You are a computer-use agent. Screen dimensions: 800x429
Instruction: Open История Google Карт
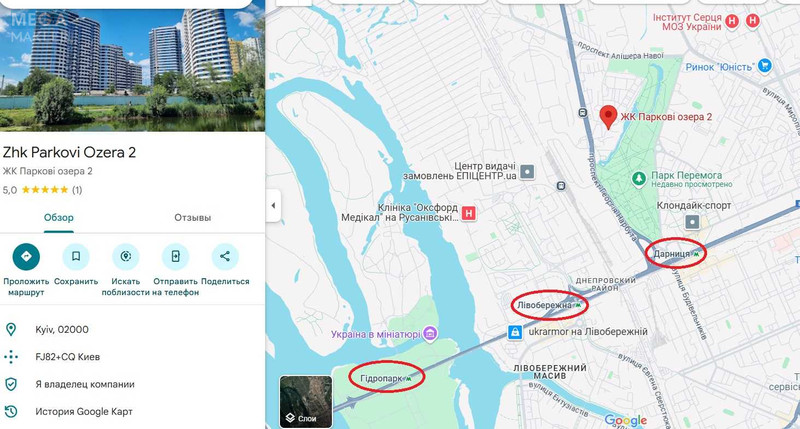(84, 411)
